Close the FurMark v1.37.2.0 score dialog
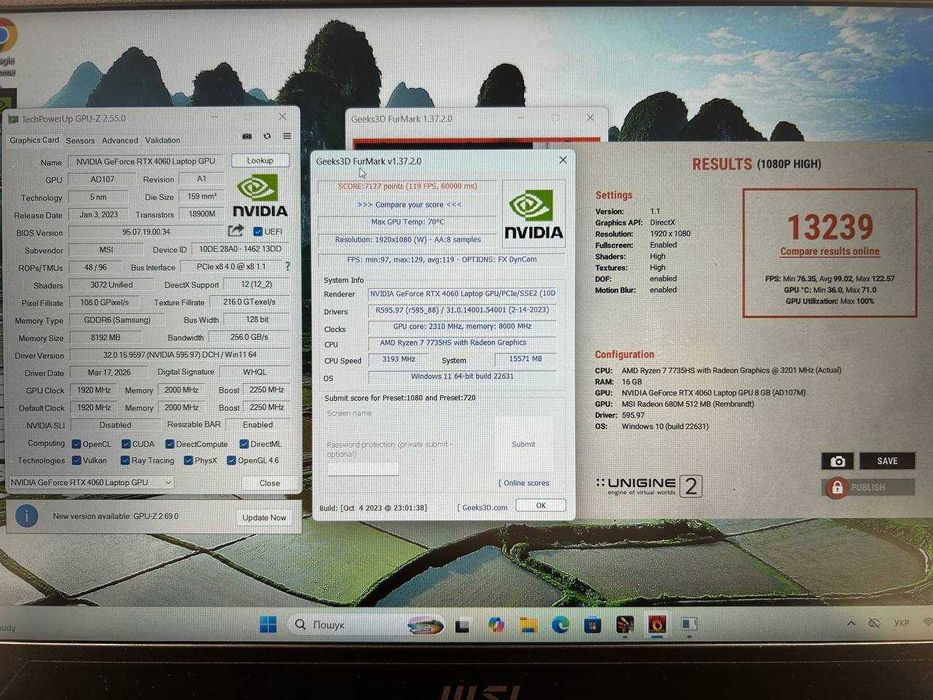This screenshot has width=933, height=700. (563, 160)
